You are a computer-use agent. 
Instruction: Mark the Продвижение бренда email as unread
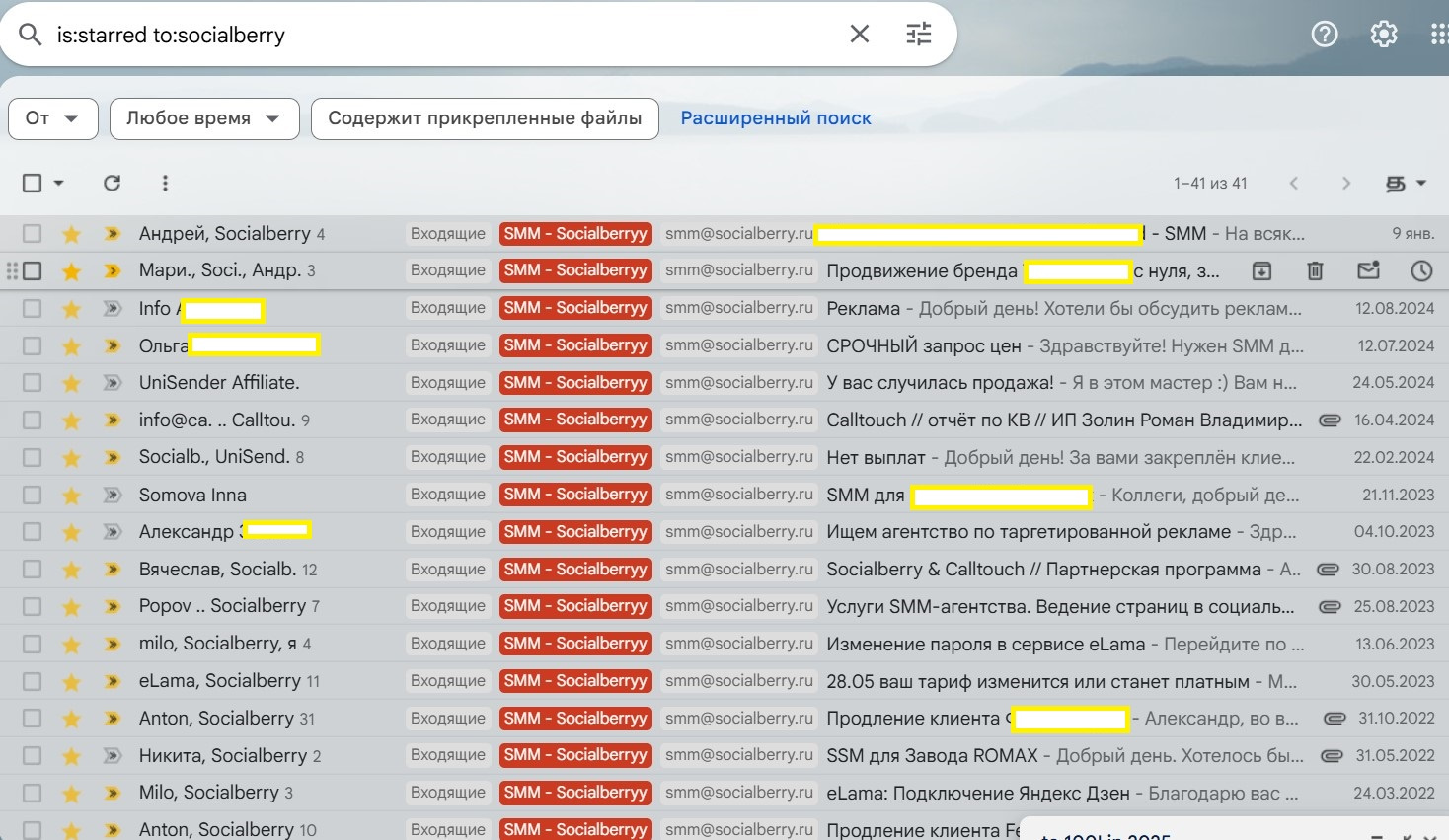(x=1368, y=270)
